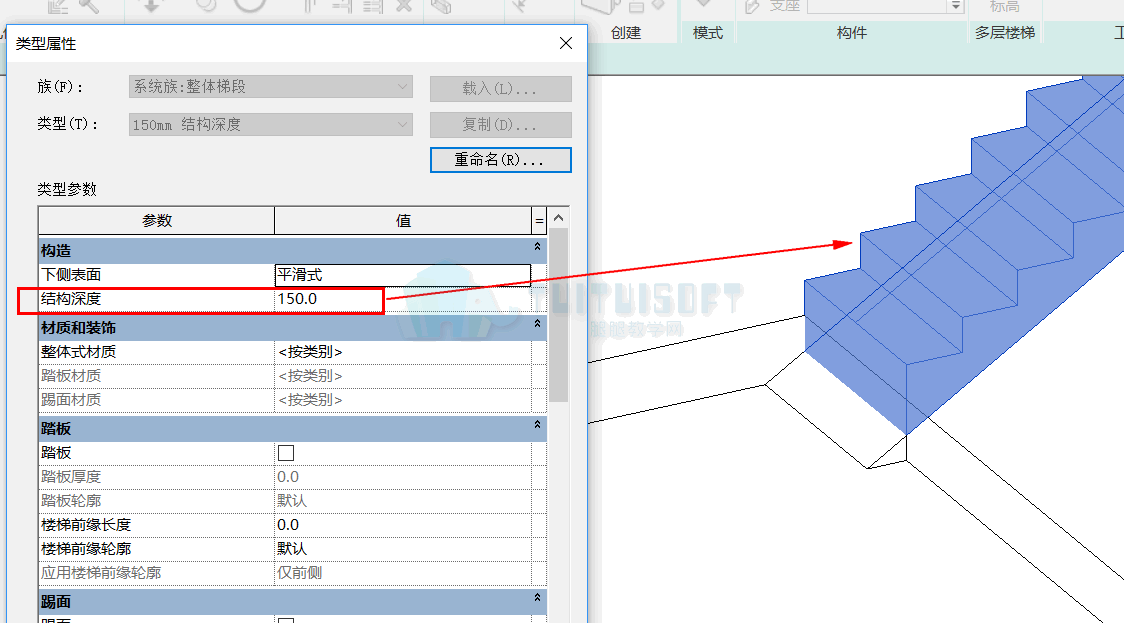Screen dimensions: 1124x623
Task: Open the 族 family dropdown
Action: pyautogui.click(x=270, y=87)
